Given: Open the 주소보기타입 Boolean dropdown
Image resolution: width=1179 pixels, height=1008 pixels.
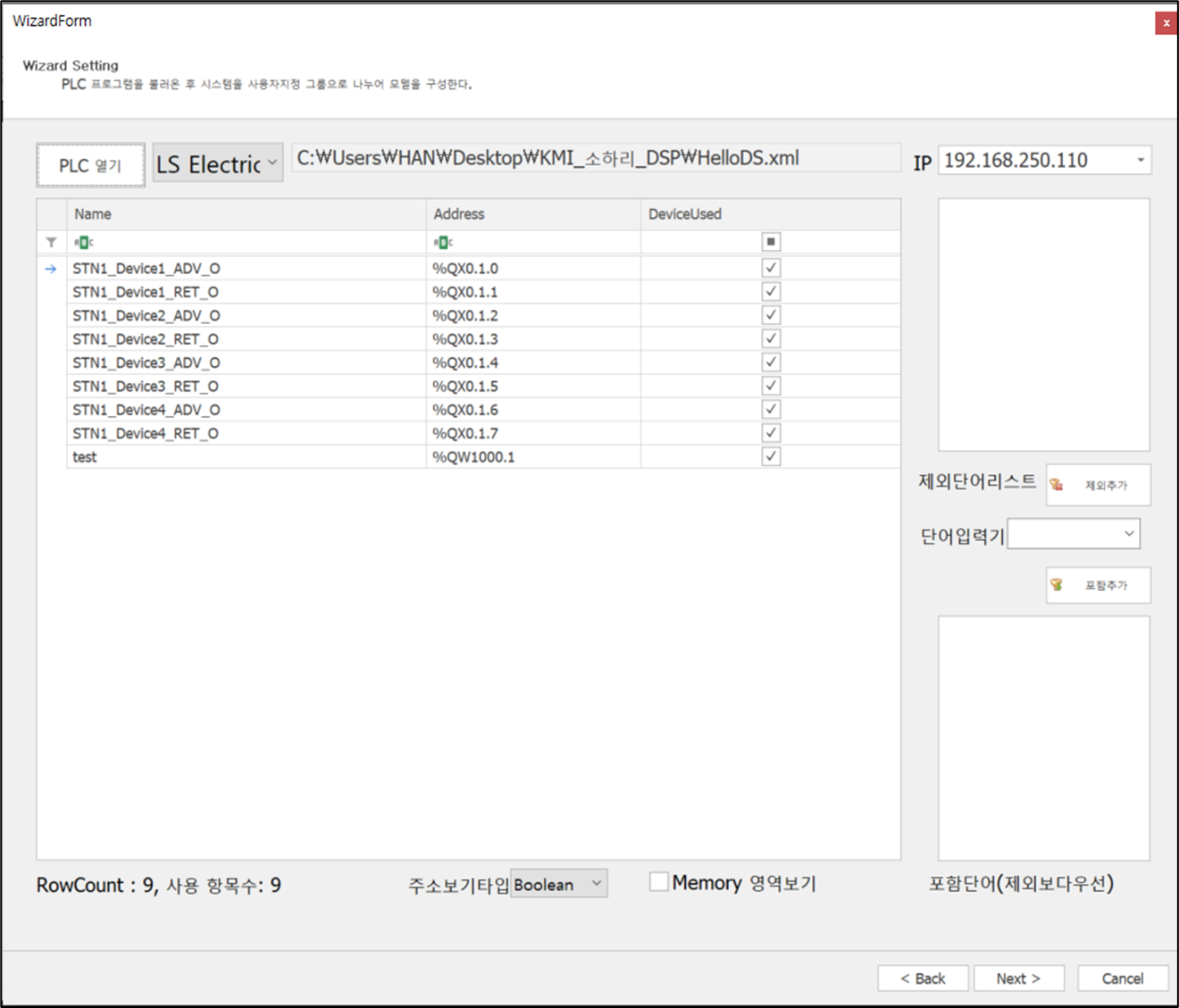Looking at the screenshot, I should click(596, 884).
